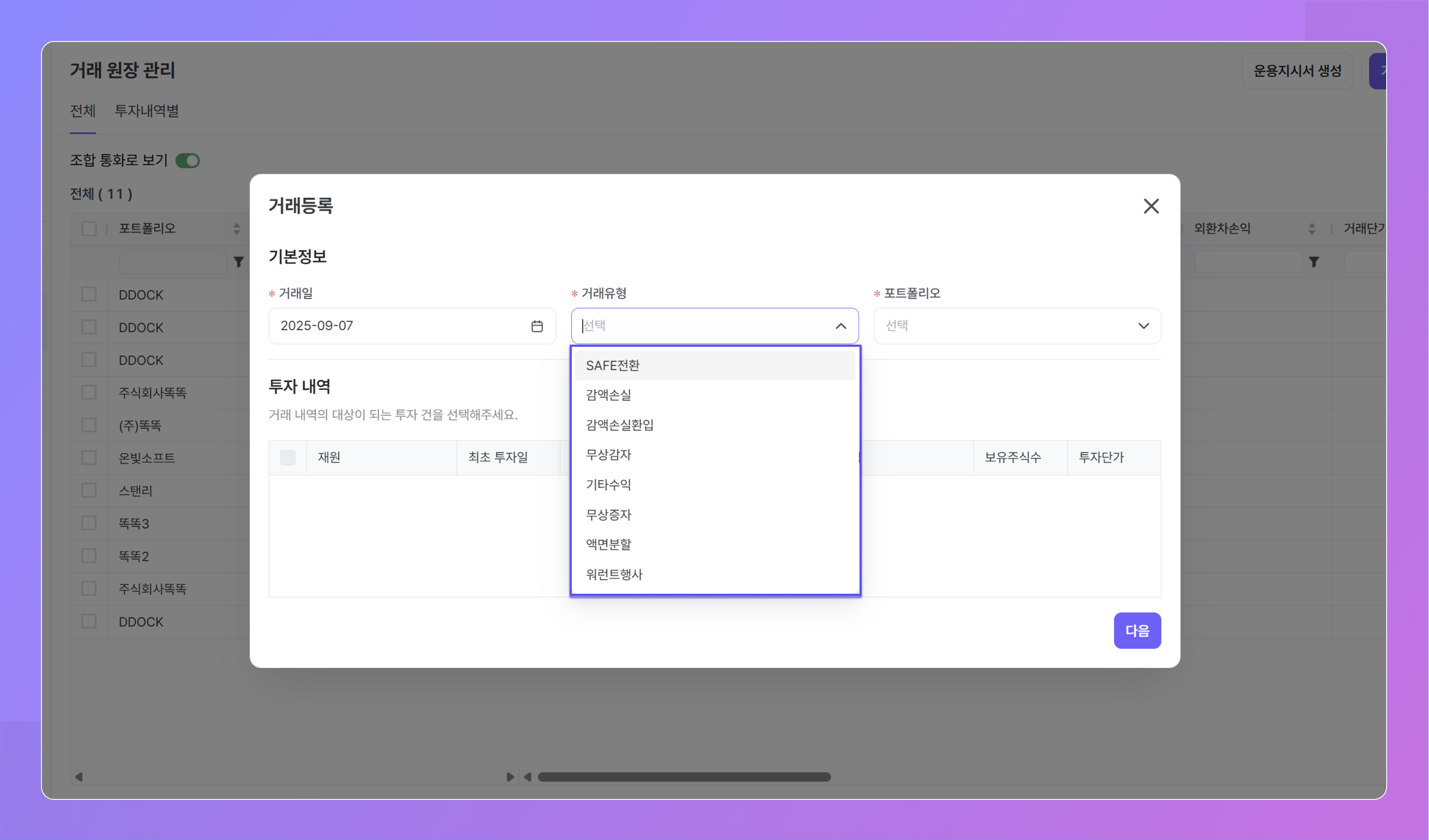
Task: Click filter icon under 포트폴리오 column
Action: 239,261
